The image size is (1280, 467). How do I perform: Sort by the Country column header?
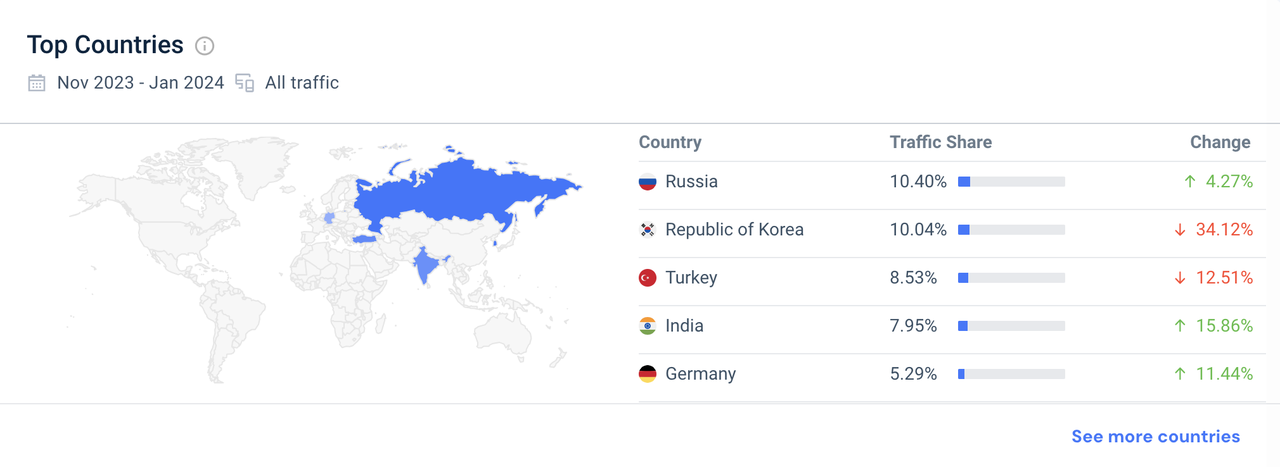(670, 142)
